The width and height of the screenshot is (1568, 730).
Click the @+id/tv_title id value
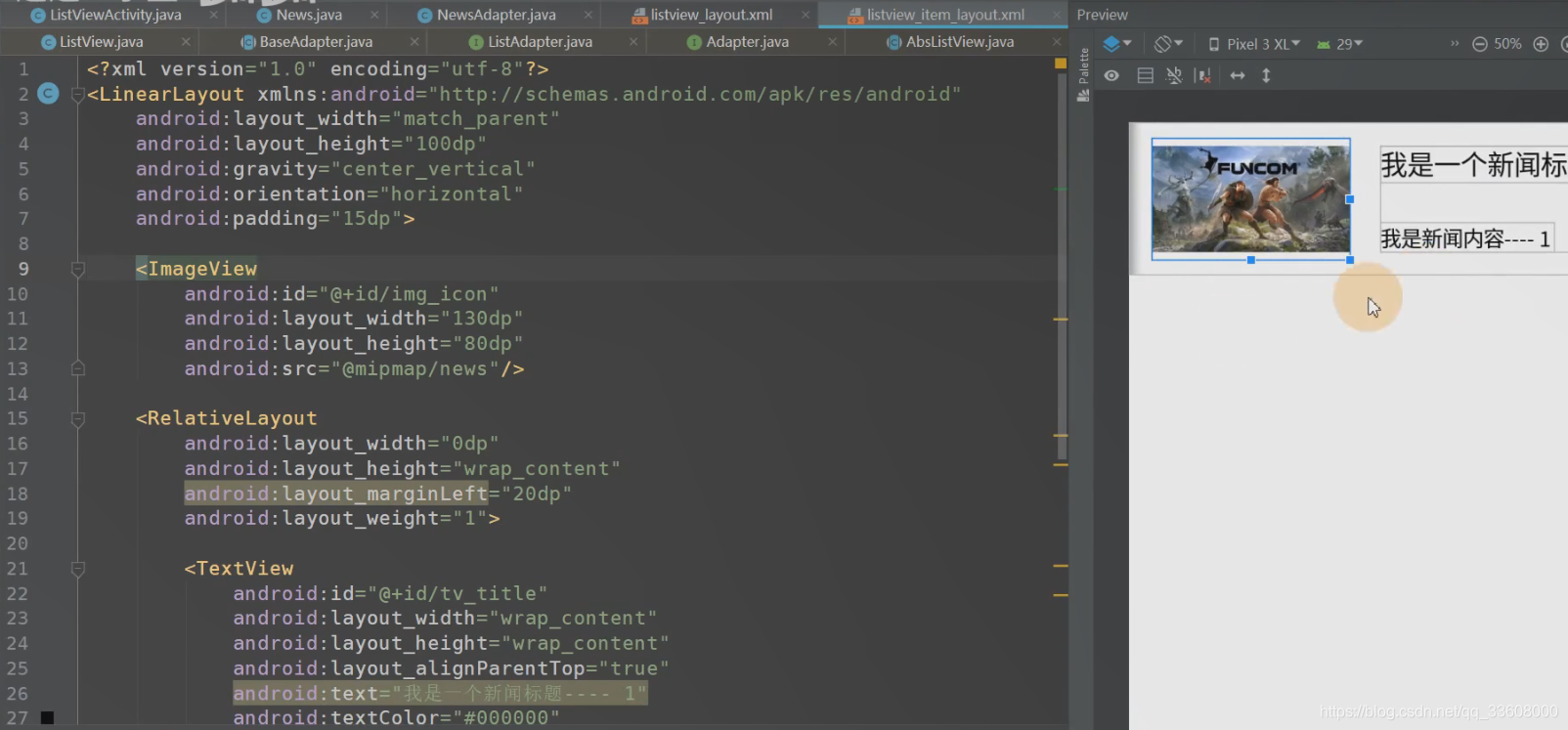[457, 593]
